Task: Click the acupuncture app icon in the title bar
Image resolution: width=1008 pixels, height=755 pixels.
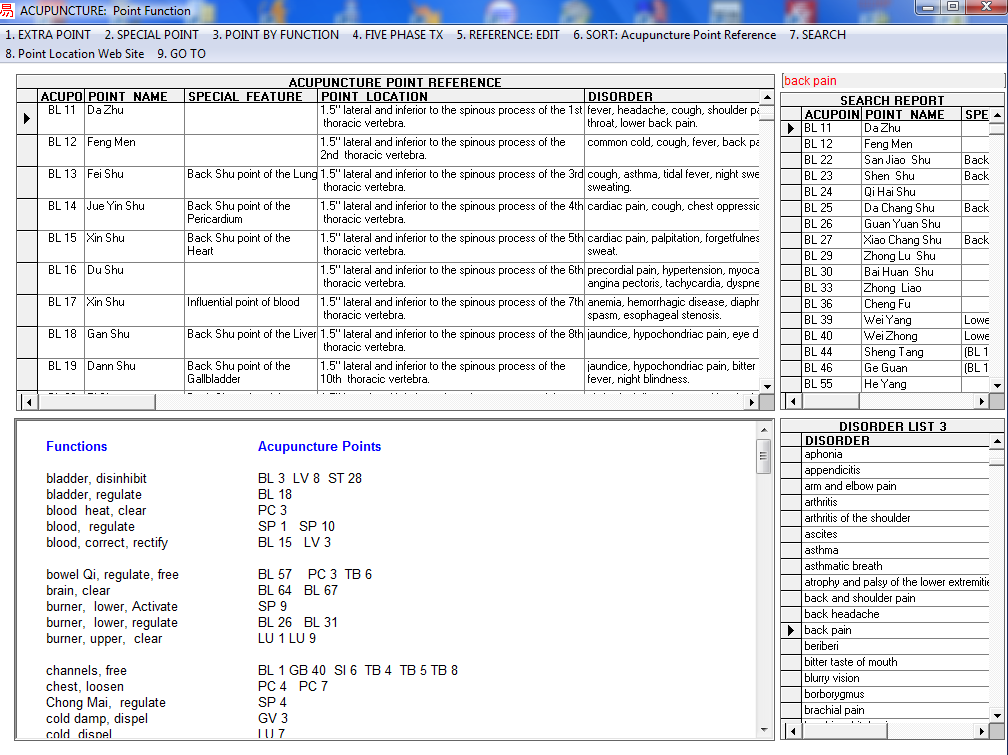Action: coord(10,9)
